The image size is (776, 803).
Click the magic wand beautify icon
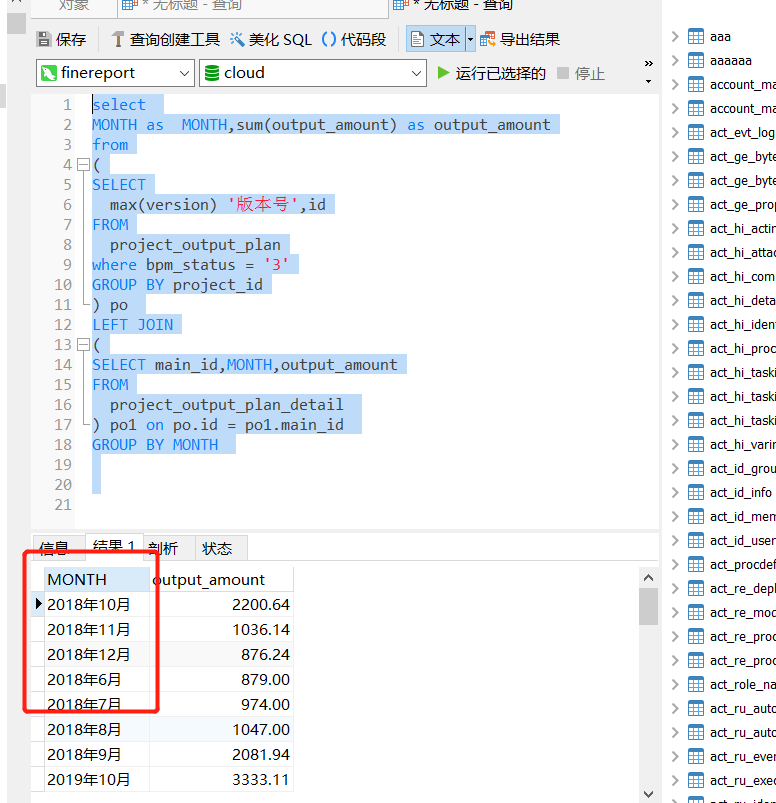[x=237, y=39]
